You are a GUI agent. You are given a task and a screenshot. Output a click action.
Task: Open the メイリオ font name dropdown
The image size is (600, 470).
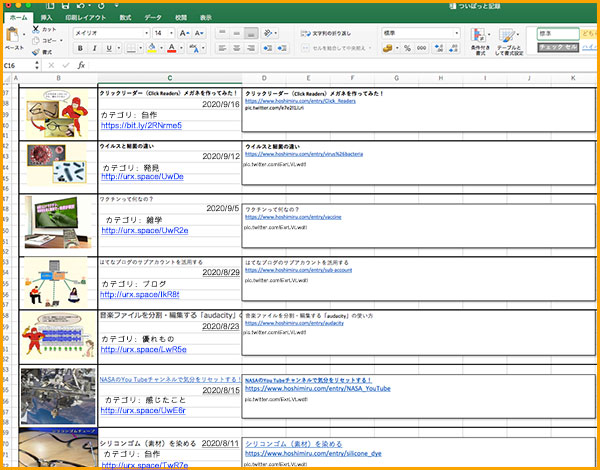point(147,33)
